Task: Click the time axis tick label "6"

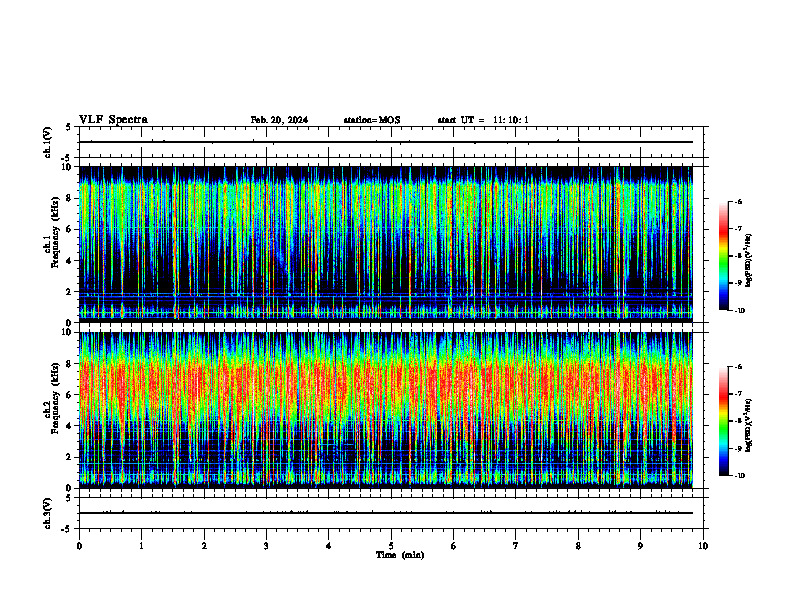Action: click(x=453, y=546)
